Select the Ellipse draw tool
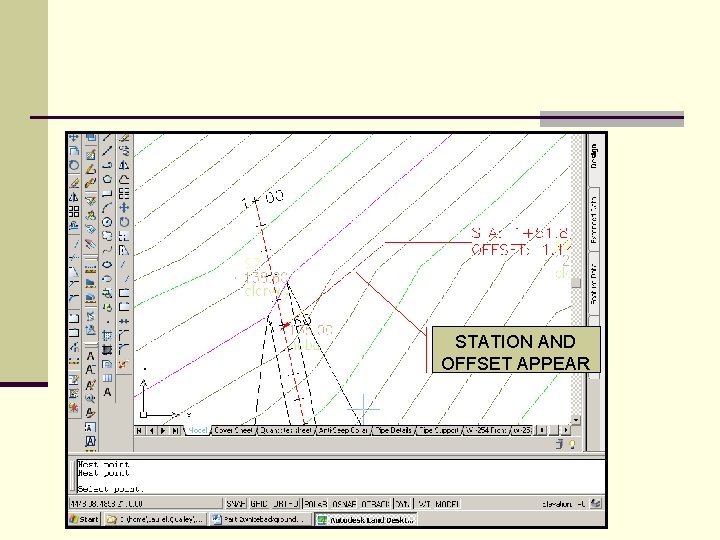The height and width of the screenshot is (540, 720). click(107, 264)
